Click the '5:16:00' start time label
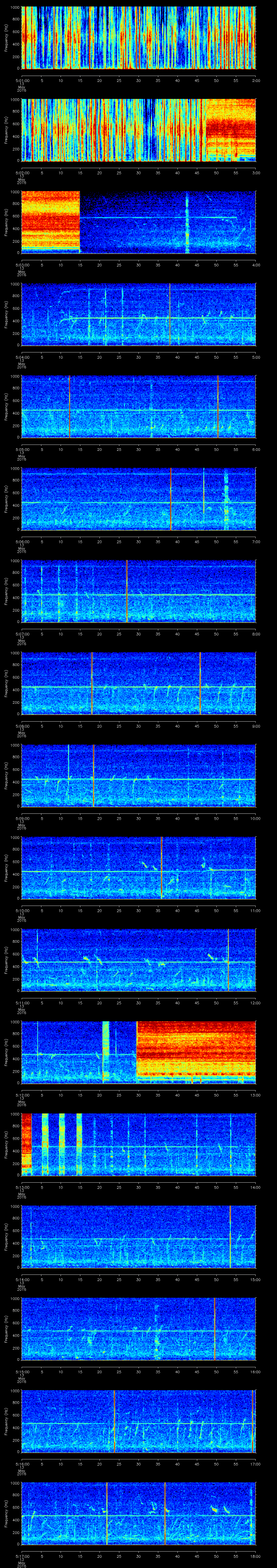 click(x=22, y=1463)
